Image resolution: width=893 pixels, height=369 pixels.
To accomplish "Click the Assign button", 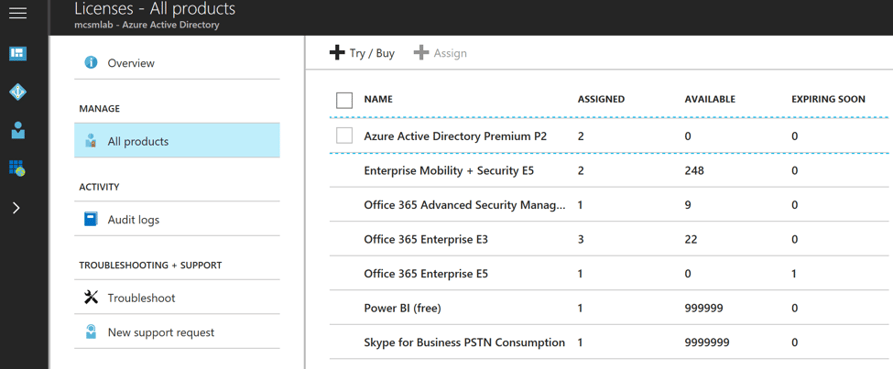I will (x=440, y=54).
